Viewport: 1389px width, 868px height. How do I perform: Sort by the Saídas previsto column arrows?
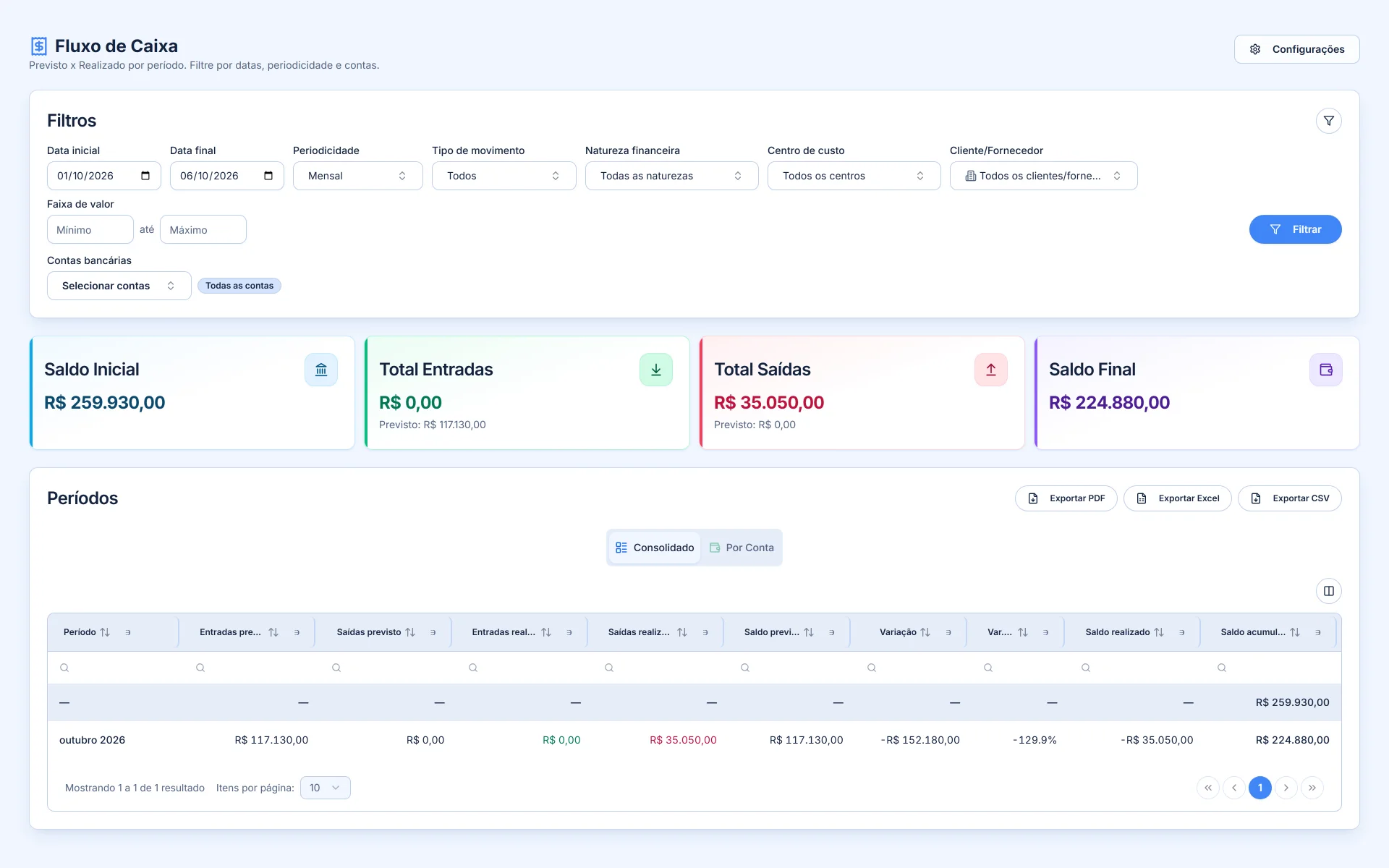click(410, 632)
